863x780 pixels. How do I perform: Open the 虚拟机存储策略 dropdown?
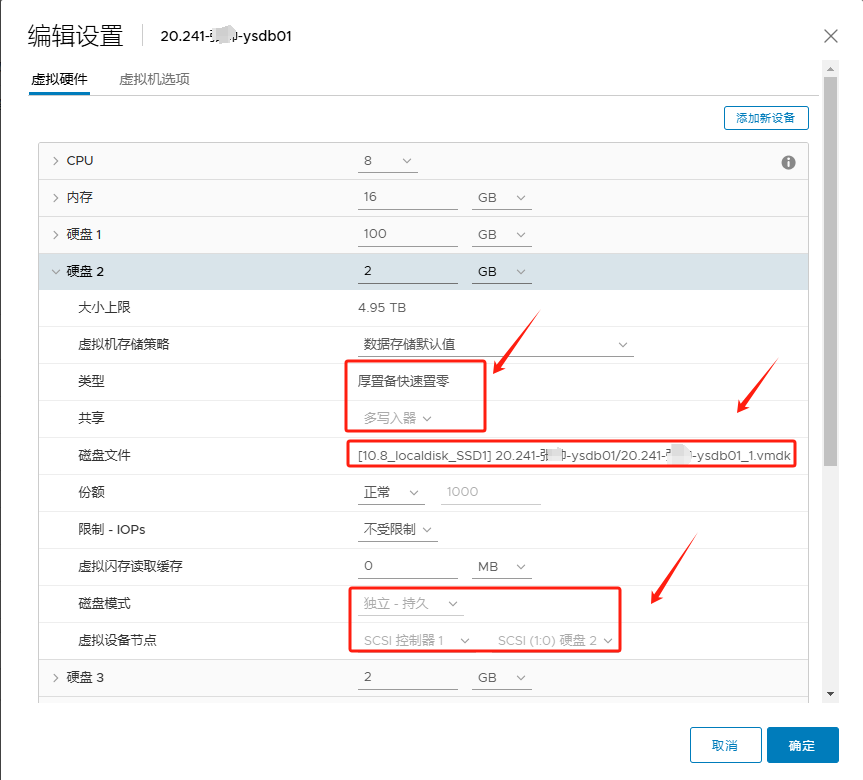495,345
